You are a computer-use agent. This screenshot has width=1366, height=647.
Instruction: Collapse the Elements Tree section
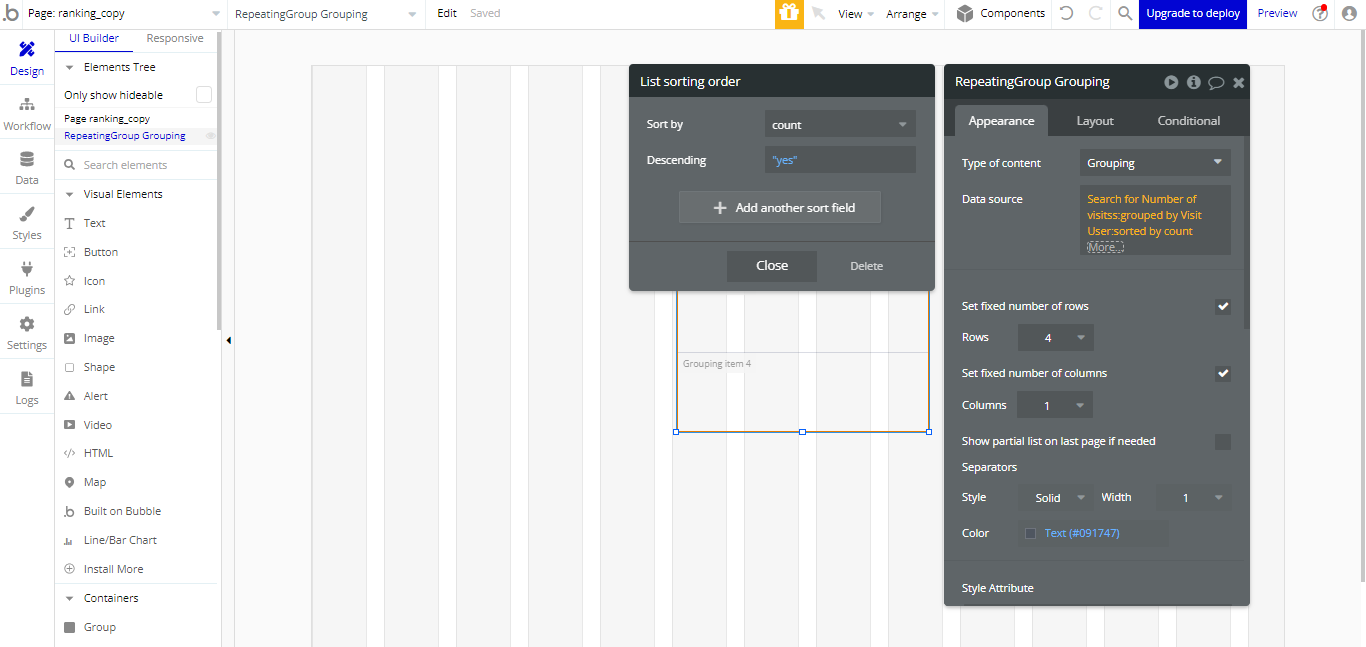pos(70,67)
